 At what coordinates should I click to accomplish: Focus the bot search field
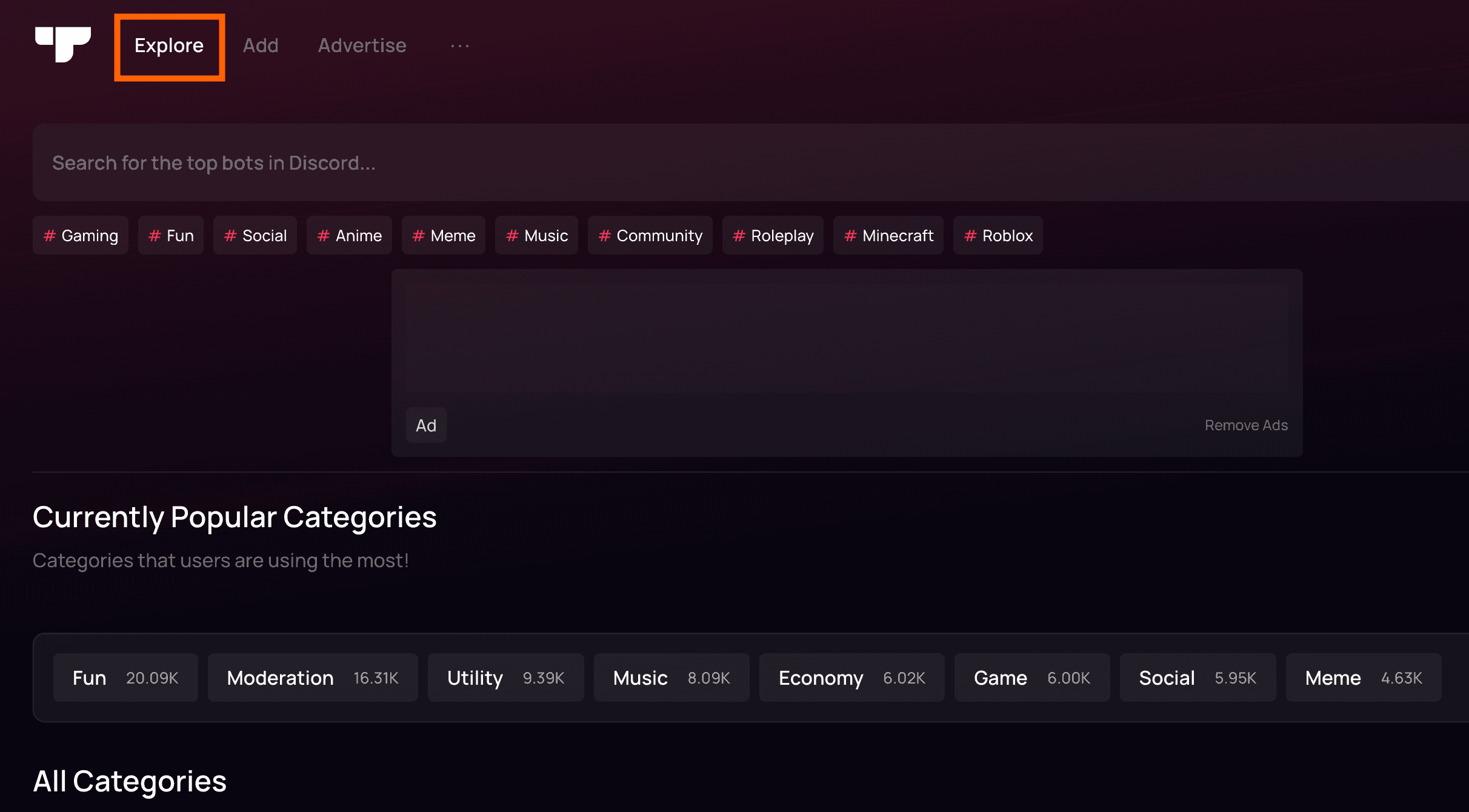(x=751, y=162)
